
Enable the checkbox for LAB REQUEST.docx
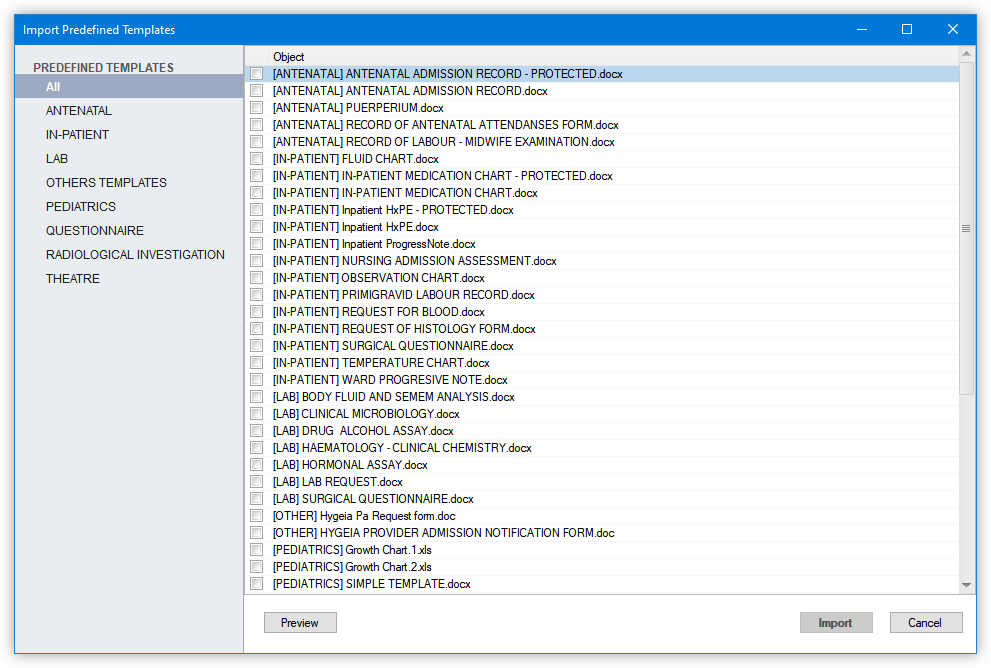[x=257, y=481]
